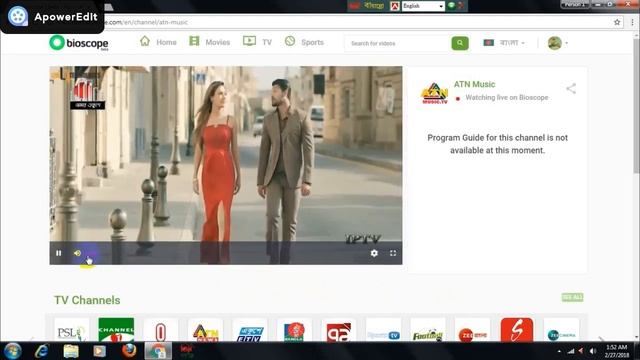Click the system tray volume icon
The image size is (640, 360).
593,351
